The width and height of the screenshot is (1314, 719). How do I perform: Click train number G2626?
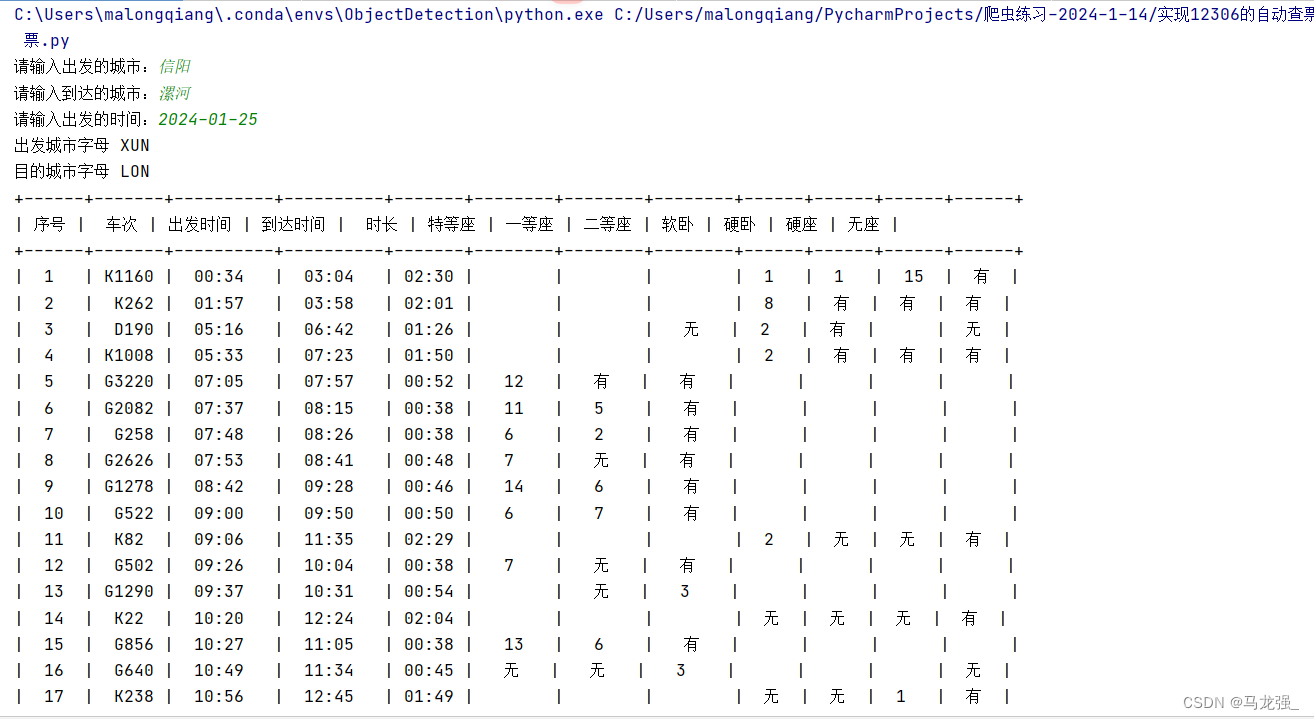pyautogui.click(x=129, y=460)
